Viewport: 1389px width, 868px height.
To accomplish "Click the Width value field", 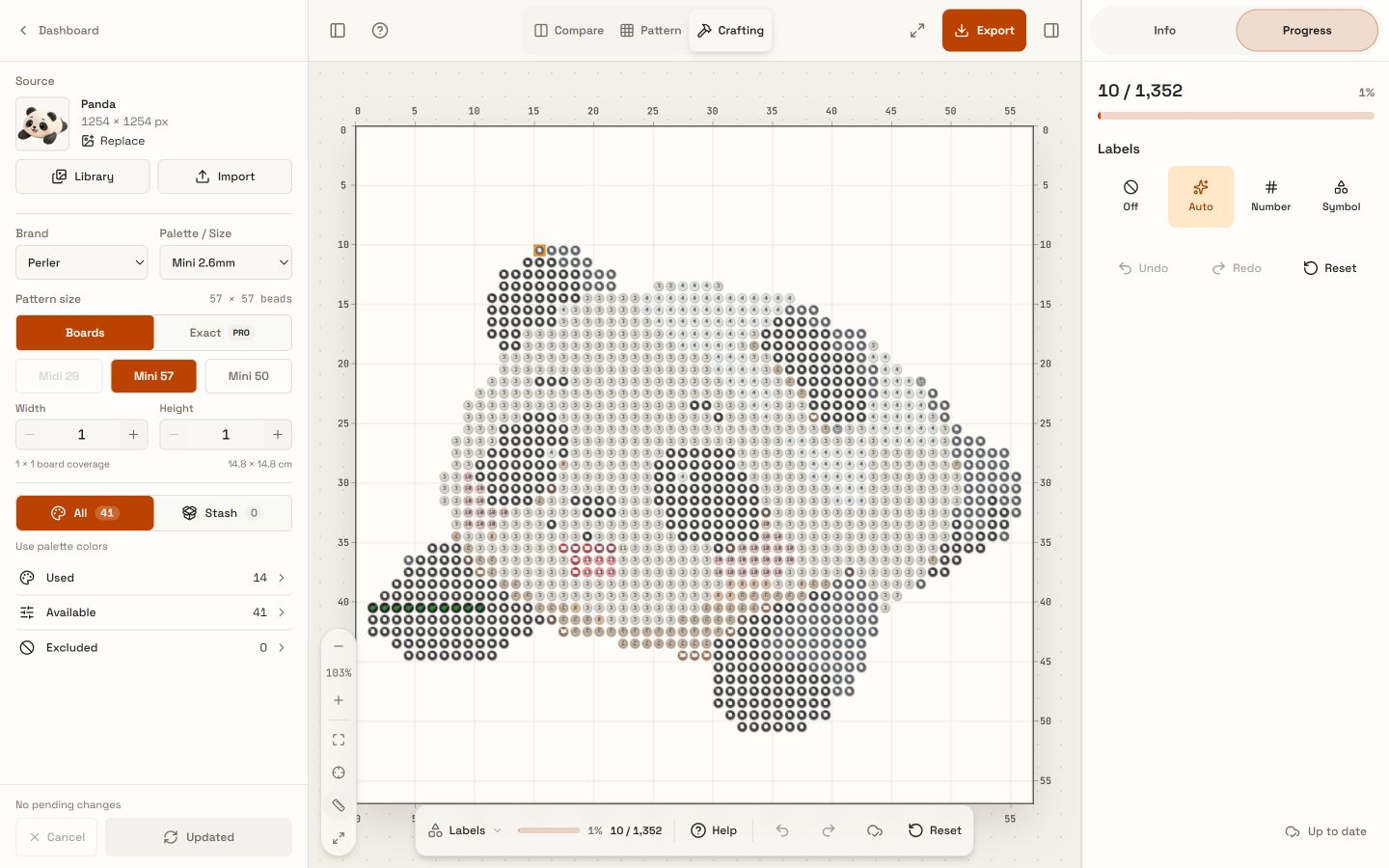I will (81, 435).
